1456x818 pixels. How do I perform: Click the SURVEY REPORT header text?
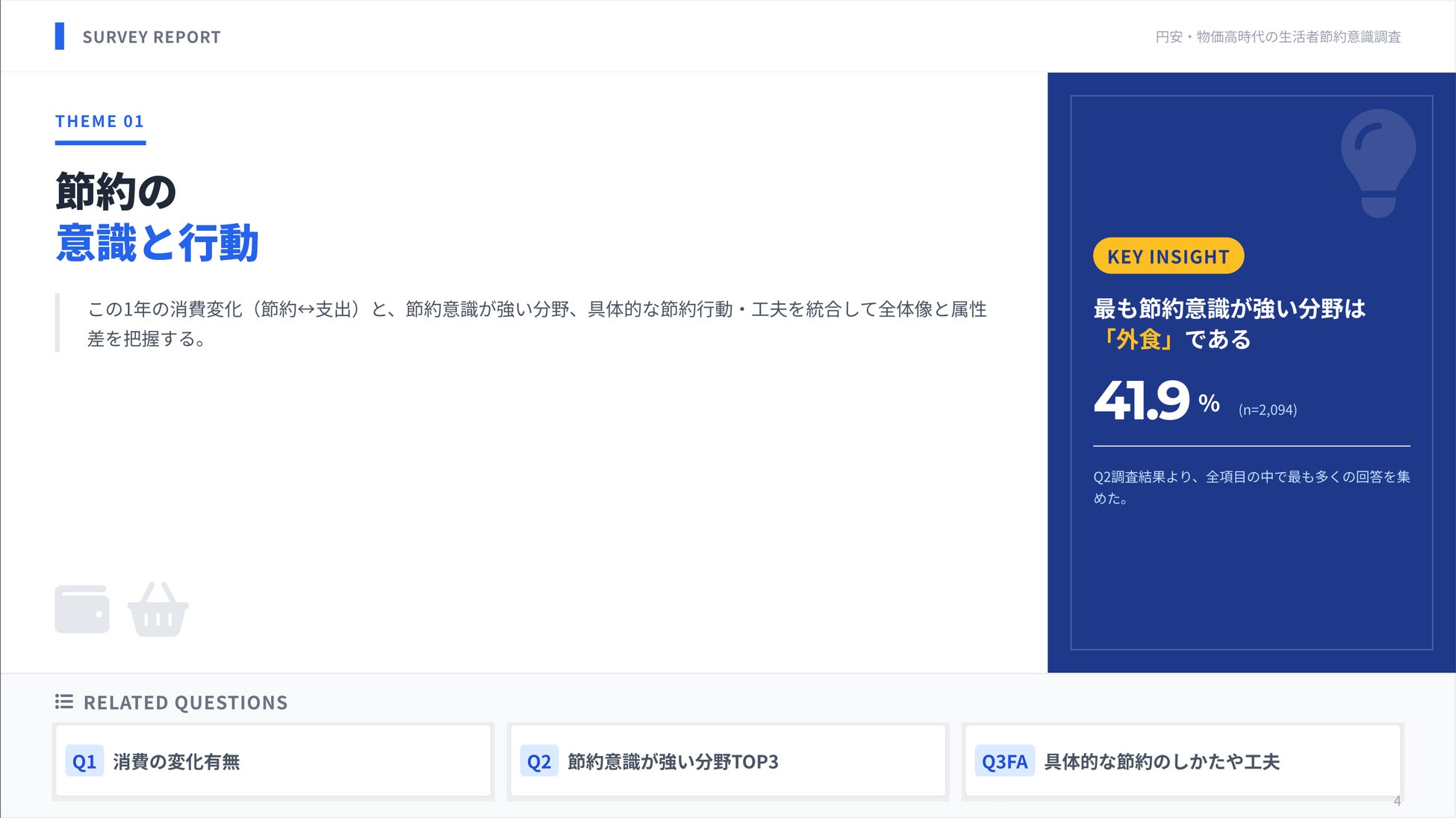tap(152, 37)
